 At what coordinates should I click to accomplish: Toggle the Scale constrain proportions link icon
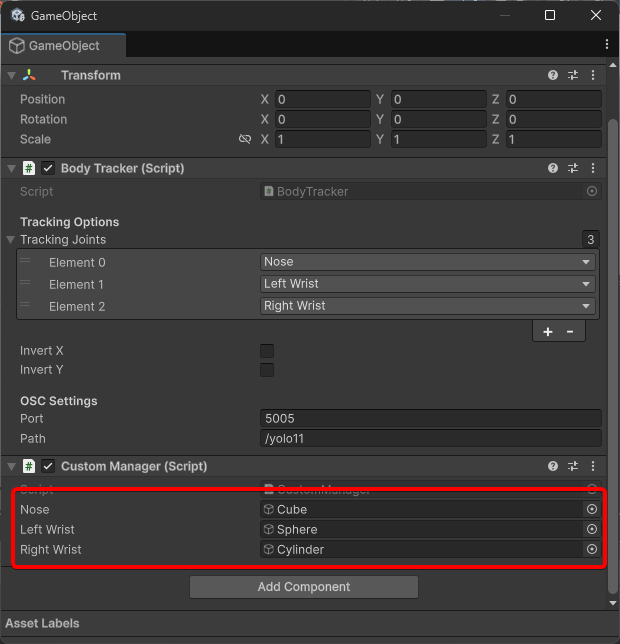click(245, 139)
